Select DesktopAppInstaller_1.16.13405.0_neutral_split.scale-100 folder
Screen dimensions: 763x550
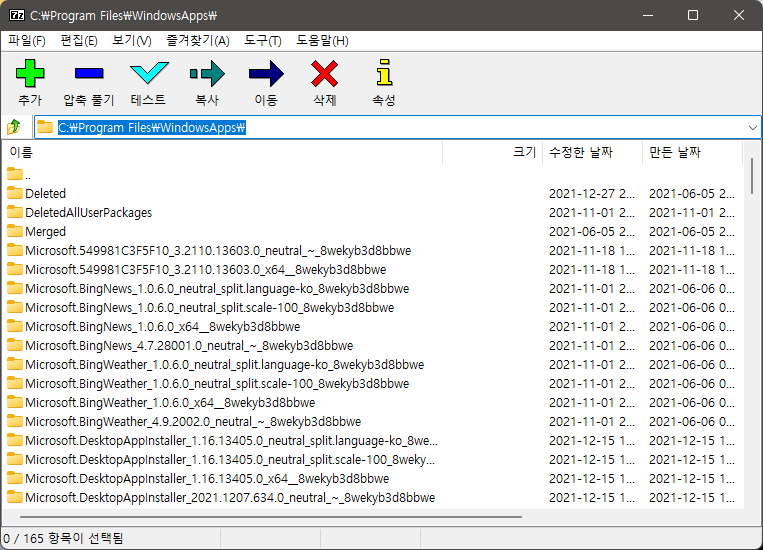230,459
